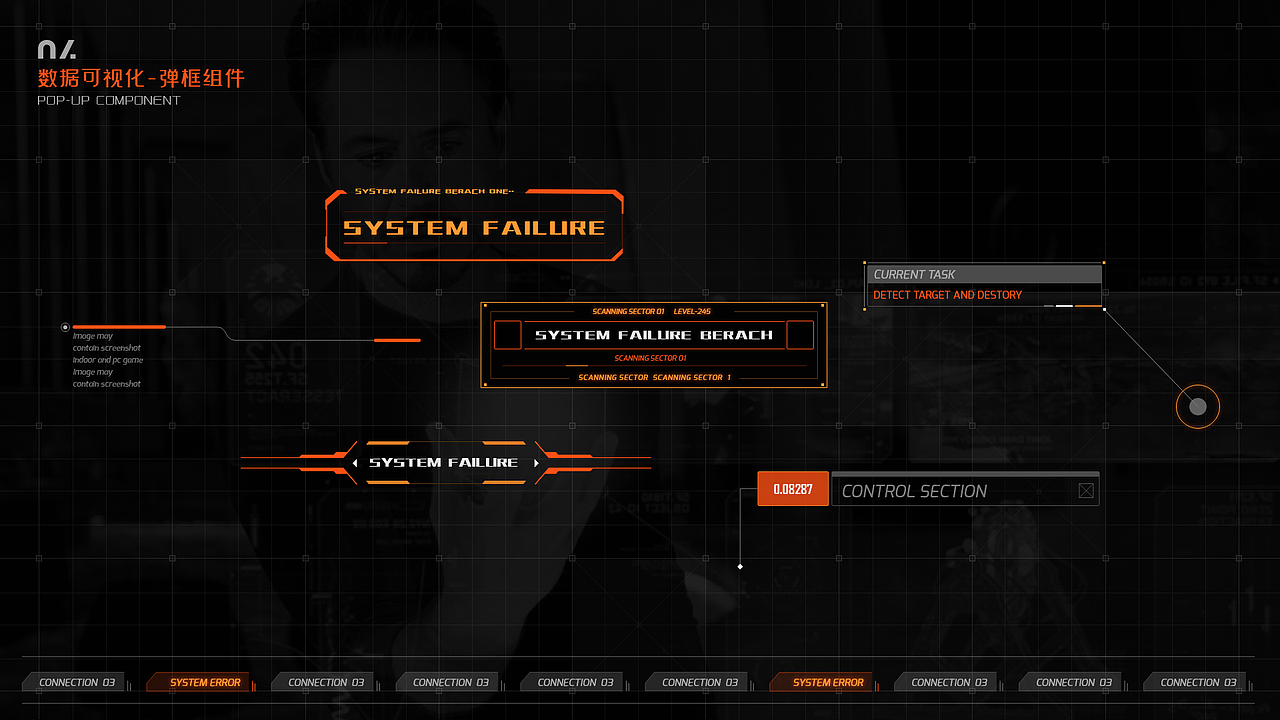The width and height of the screenshot is (1280, 720).
Task: Click the SYSTEM FAILURE BERACH title box
Action: [654, 335]
